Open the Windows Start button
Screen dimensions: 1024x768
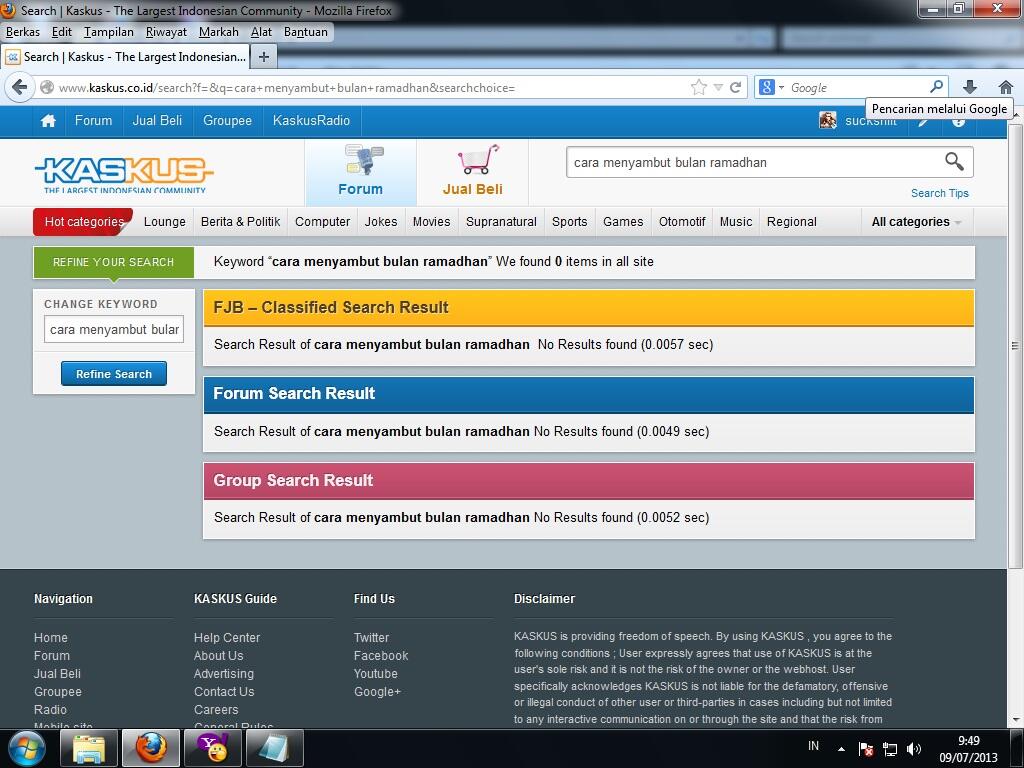(27, 748)
